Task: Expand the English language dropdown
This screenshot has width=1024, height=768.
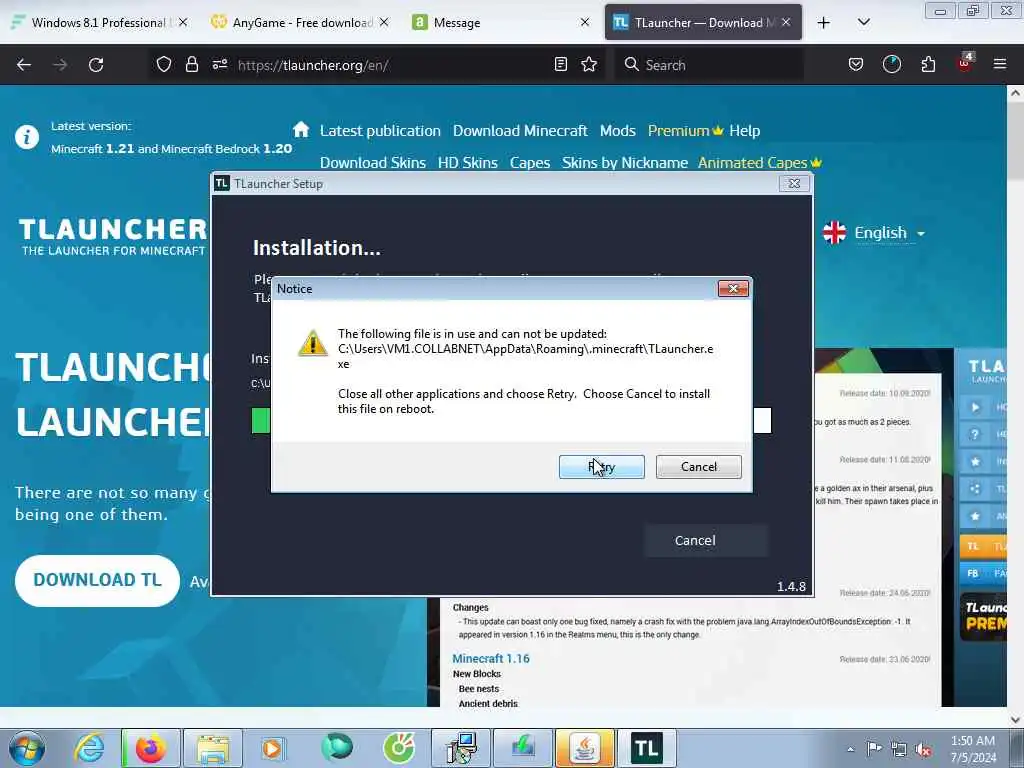Action: pos(874,232)
